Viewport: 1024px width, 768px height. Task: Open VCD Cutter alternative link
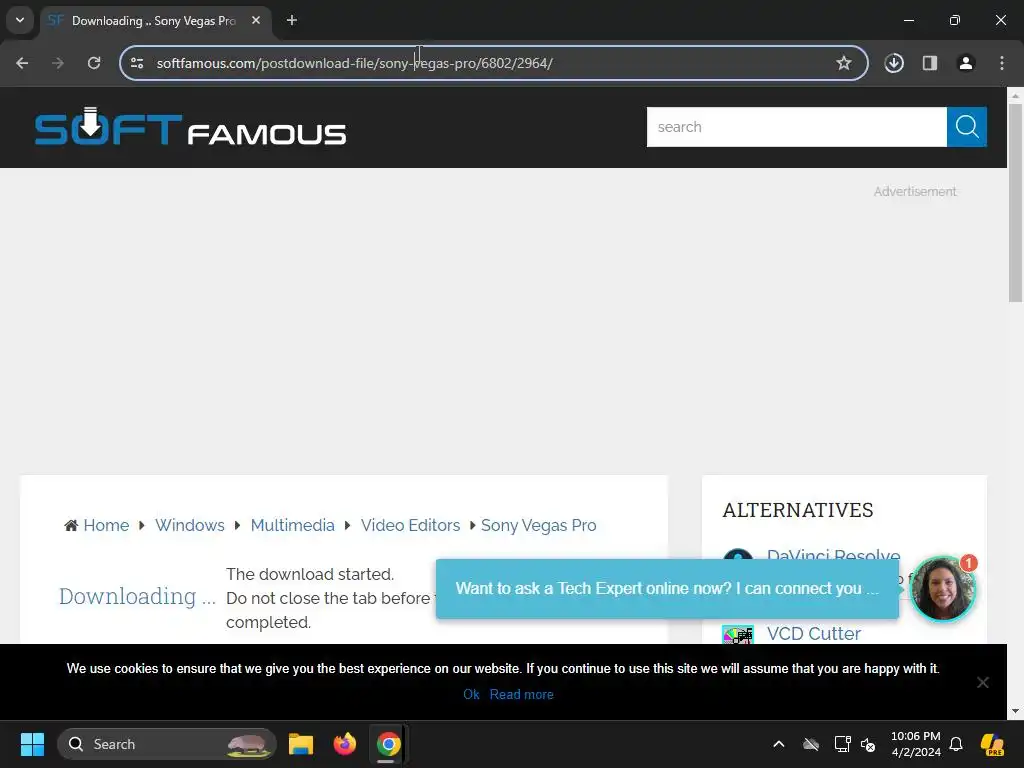(x=814, y=633)
